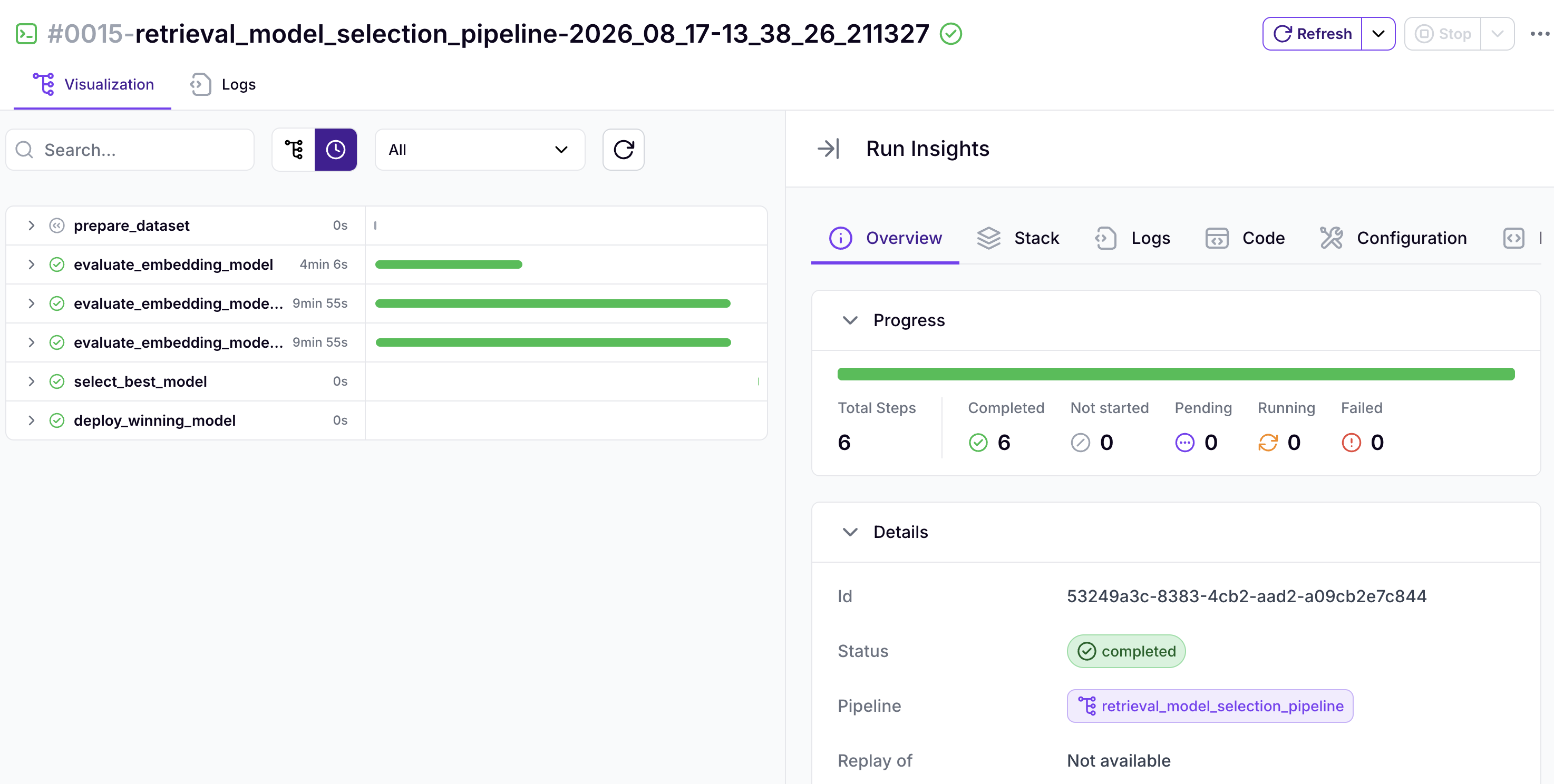
Task: Open the All status filter dropdown
Action: pos(480,150)
